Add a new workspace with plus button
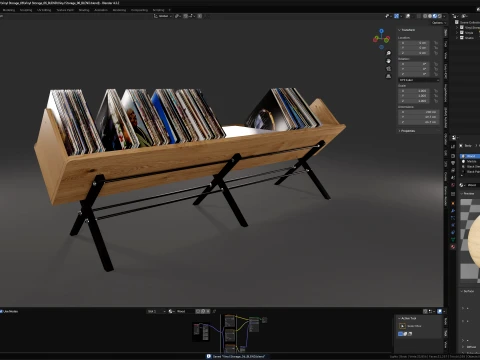This screenshot has width=480, height=360. pos(170,10)
